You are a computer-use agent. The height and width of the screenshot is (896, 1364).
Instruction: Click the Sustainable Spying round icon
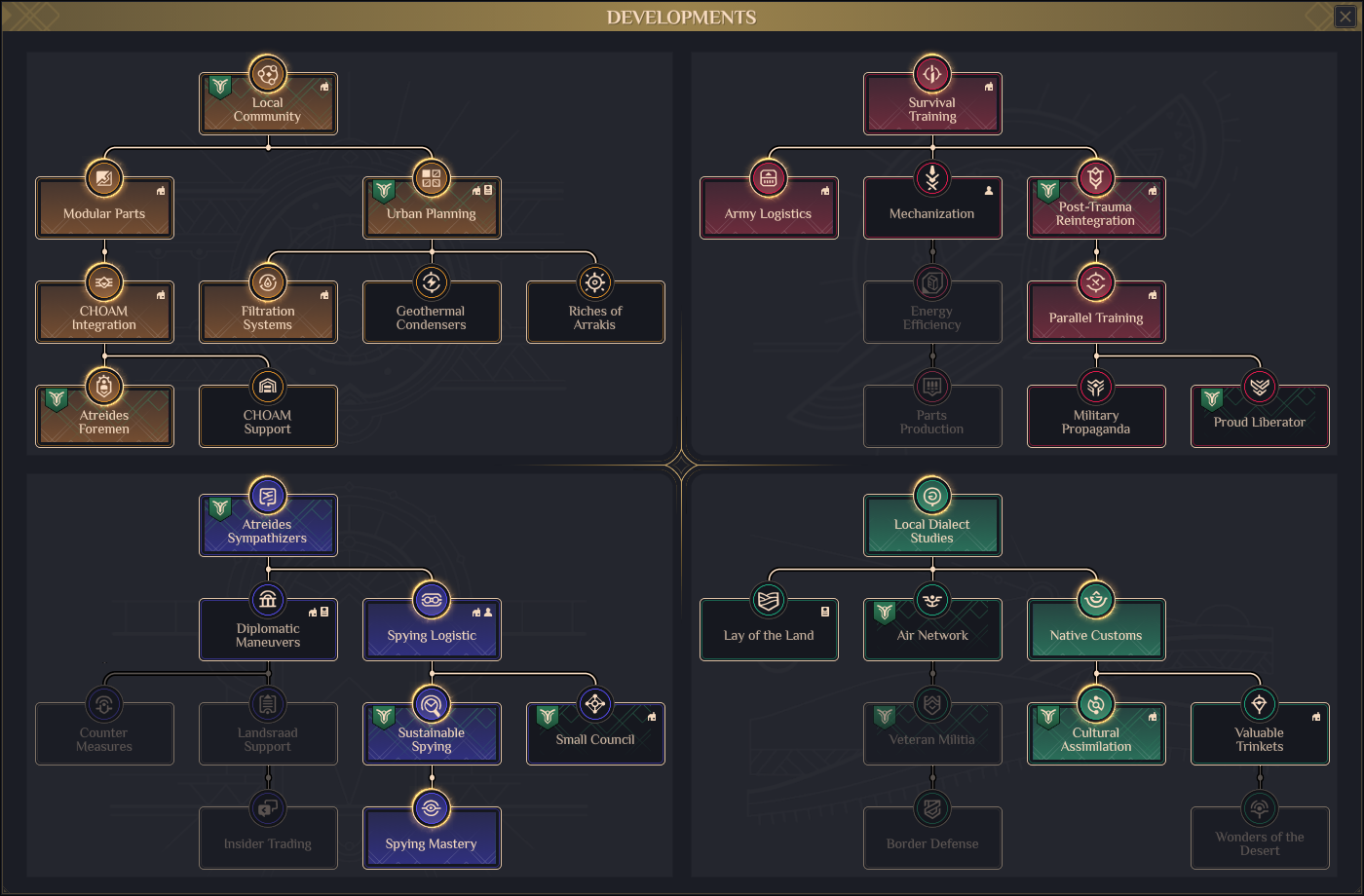tap(432, 704)
